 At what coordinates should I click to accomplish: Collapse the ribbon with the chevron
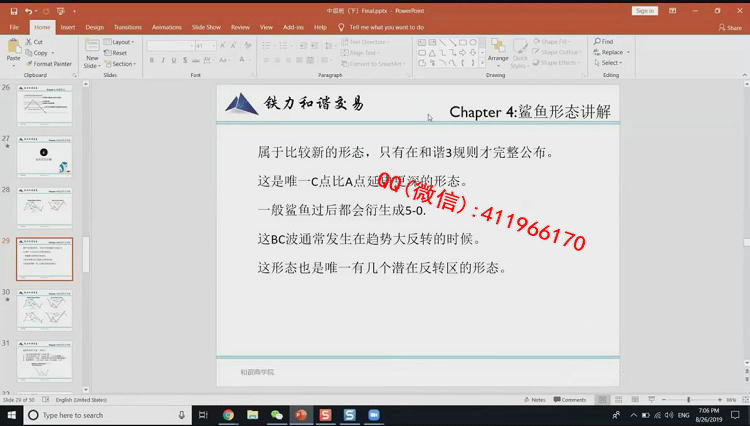click(744, 76)
